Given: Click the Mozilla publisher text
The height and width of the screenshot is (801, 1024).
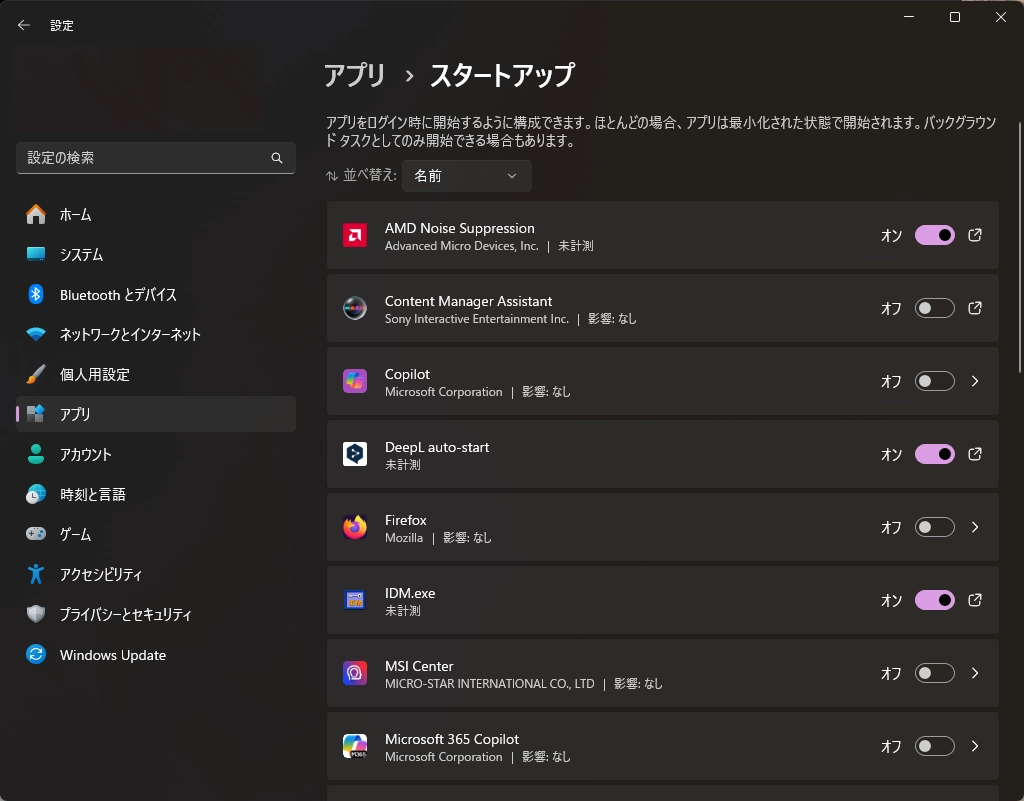Looking at the screenshot, I should click(x=404, y=538).
